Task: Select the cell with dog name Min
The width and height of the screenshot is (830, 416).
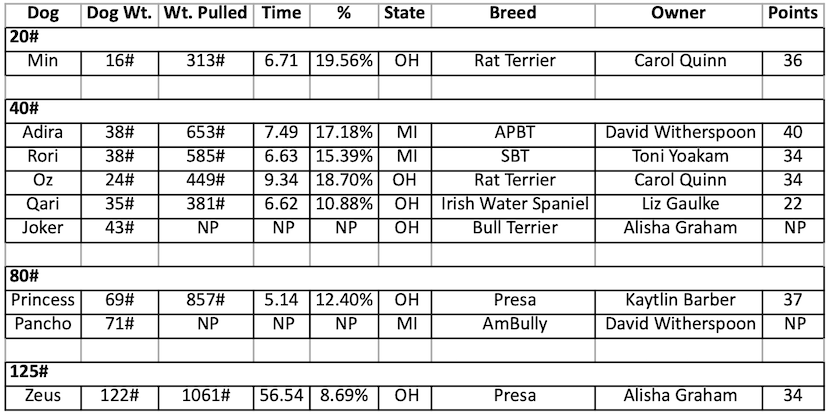Action: [x=41, y=61]
